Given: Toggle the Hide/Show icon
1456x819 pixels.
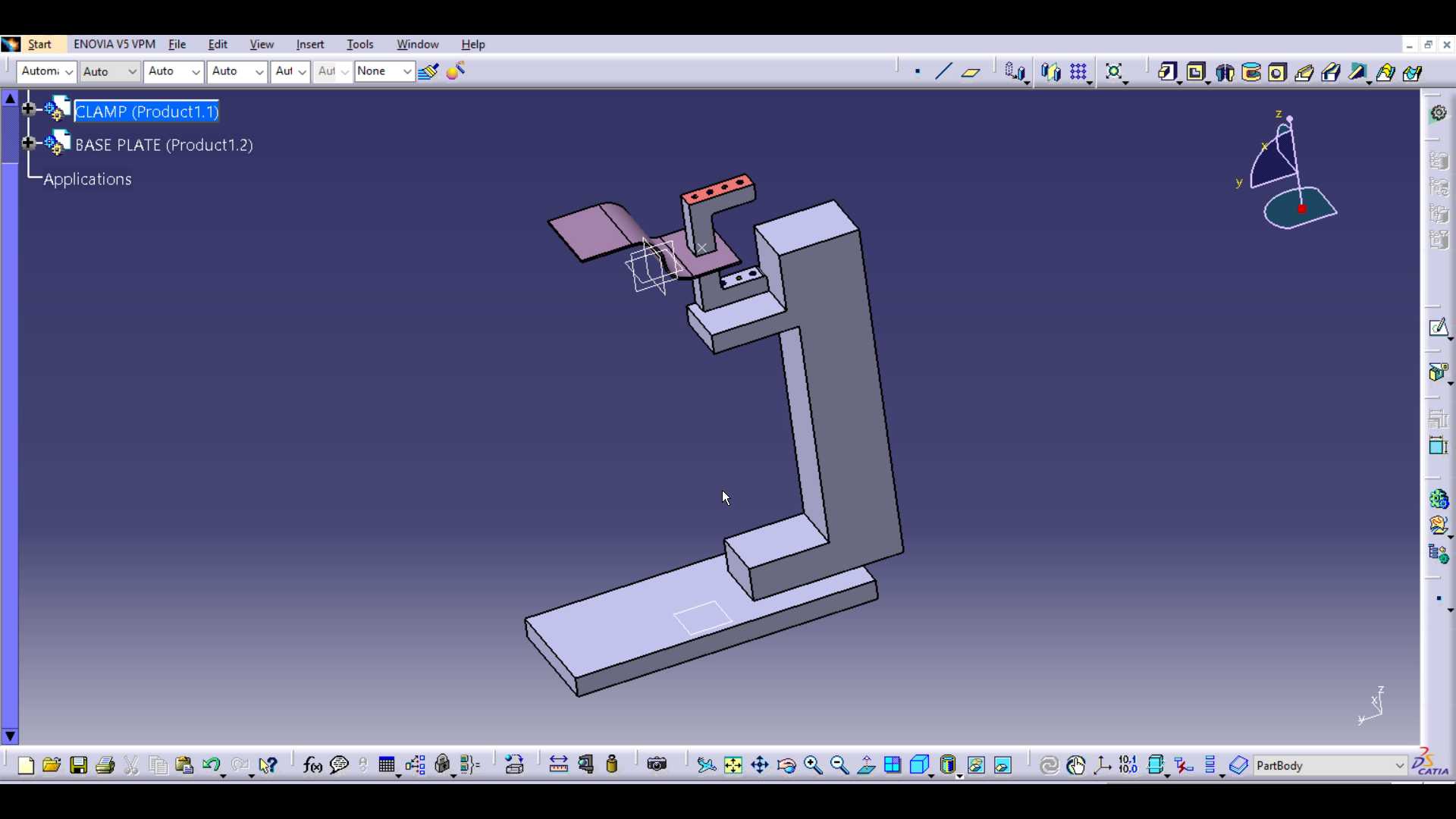Looking at the screenshot, I should pos(976,765).
